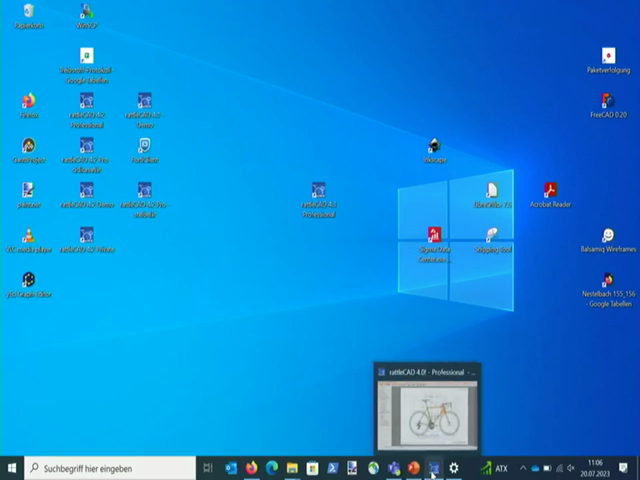Viewport: 640px width, 480px height.
Task: Click the rattleCAD 4.0 window preview thumbnail
Action: (427, 410)
